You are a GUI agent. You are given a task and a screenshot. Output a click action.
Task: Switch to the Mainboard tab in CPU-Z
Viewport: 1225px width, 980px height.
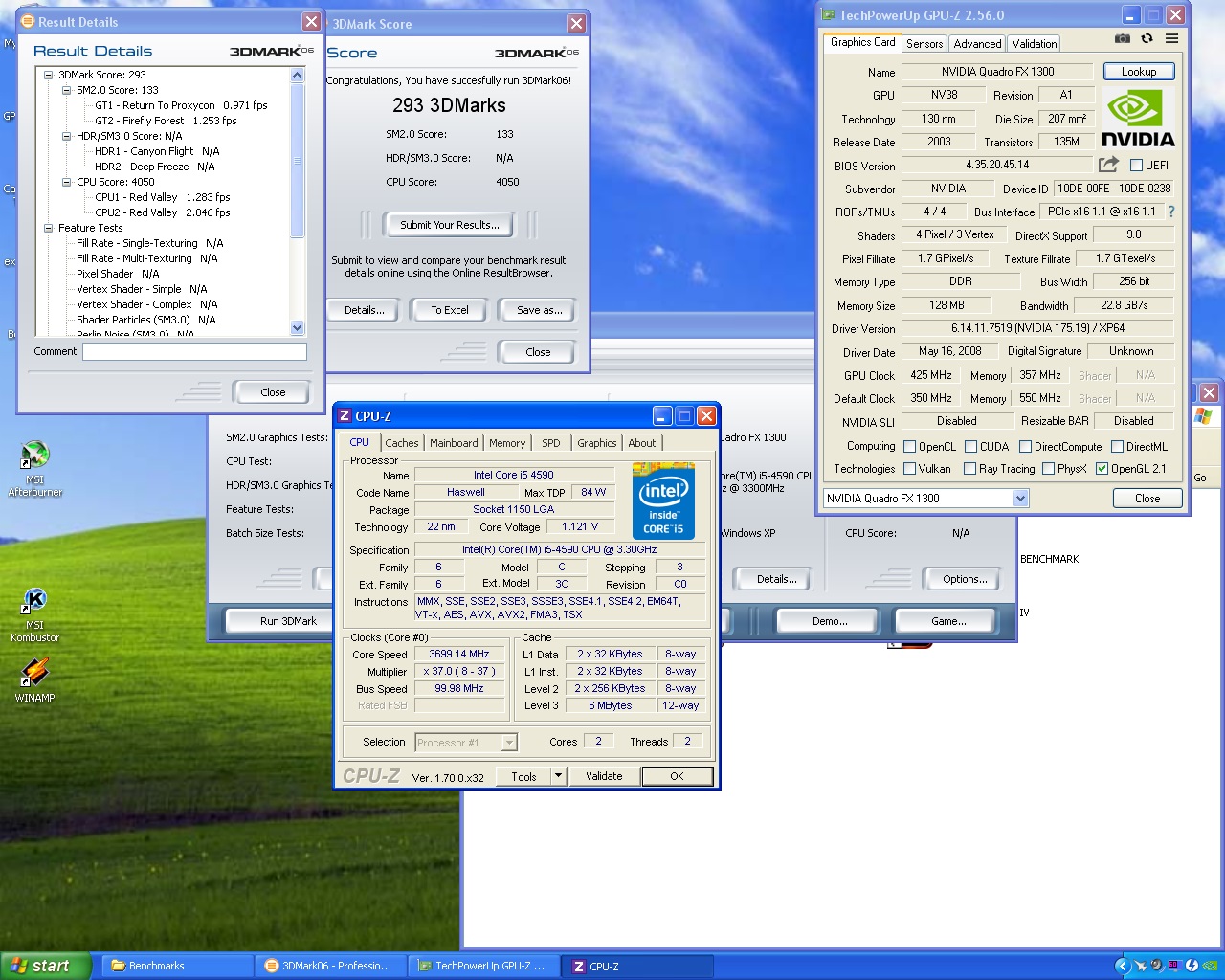[x=454, y=443]
